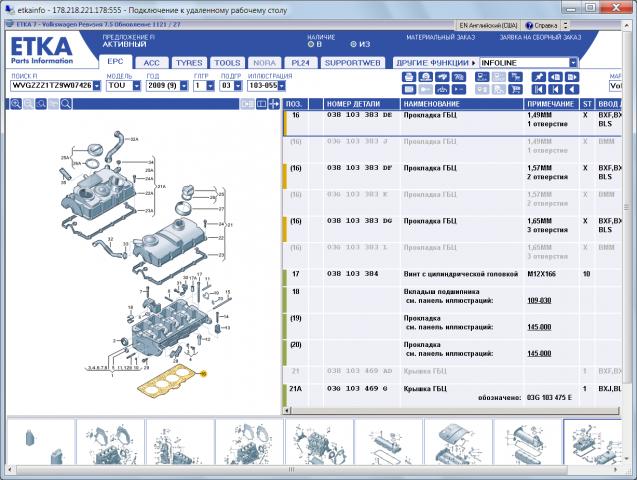Screen dimensions: 637x480
Task: Click the VIN field WVGZZZ1TZ9W07426
Action: click(52, 86)
